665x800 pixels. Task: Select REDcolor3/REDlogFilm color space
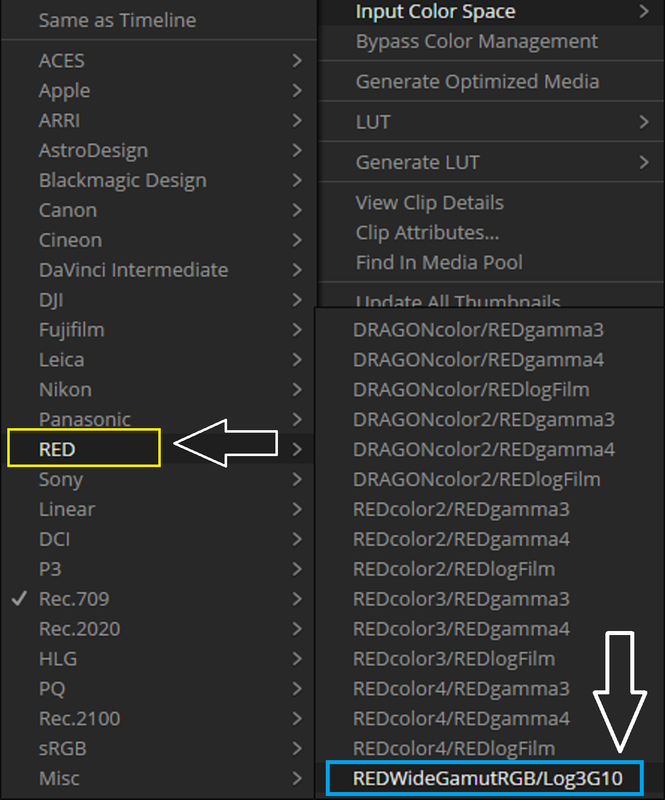click(489, 659)
